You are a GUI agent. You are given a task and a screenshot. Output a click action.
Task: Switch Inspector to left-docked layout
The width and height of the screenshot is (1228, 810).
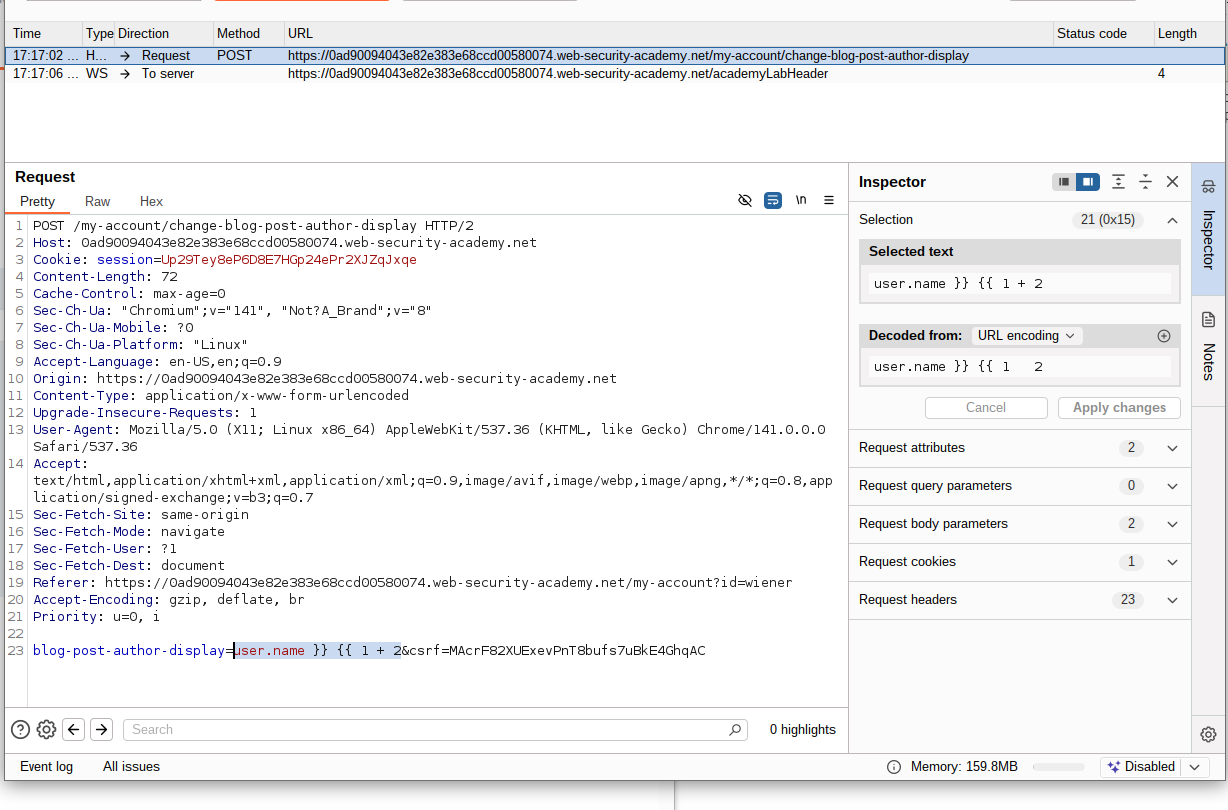[x=1064, y=182]
